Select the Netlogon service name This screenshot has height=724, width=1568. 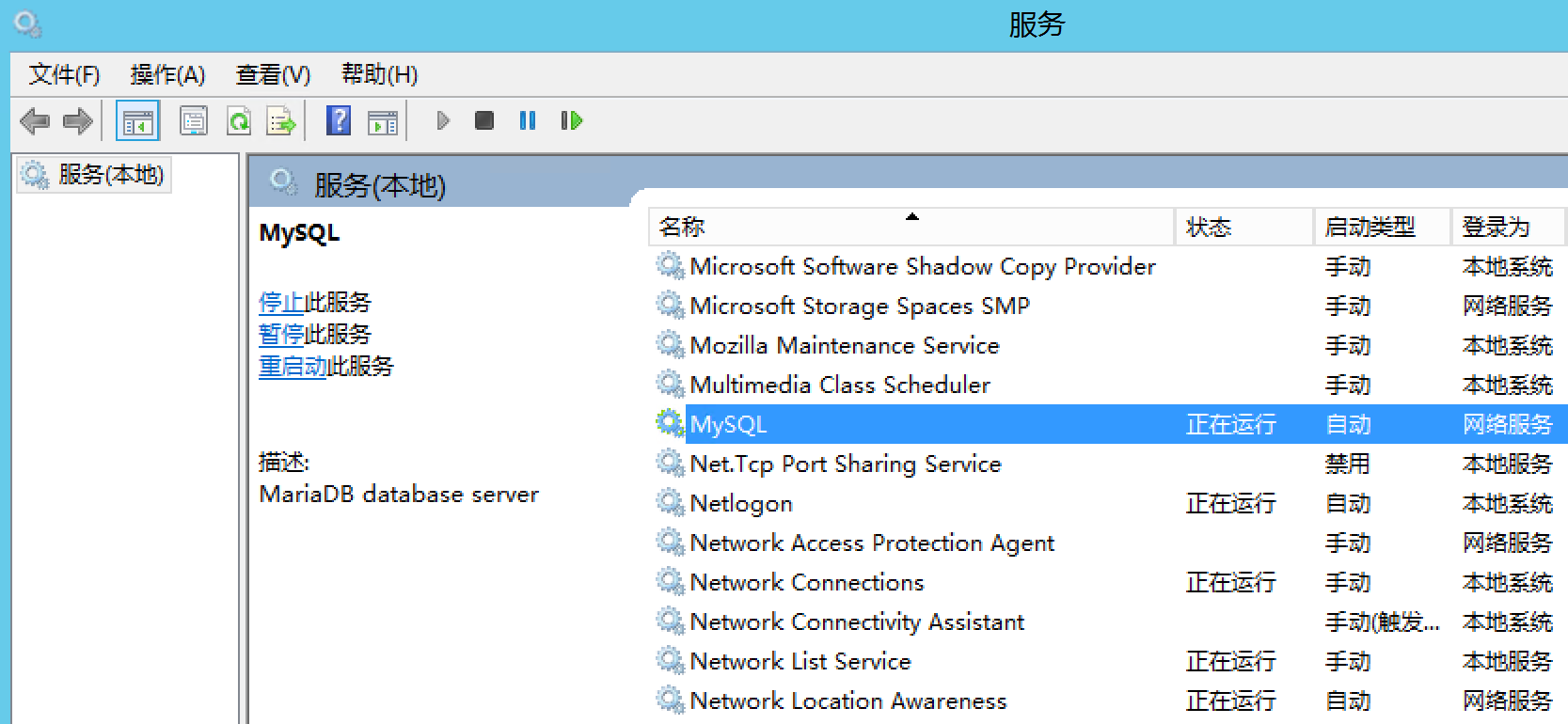click(x=741, y=503)
